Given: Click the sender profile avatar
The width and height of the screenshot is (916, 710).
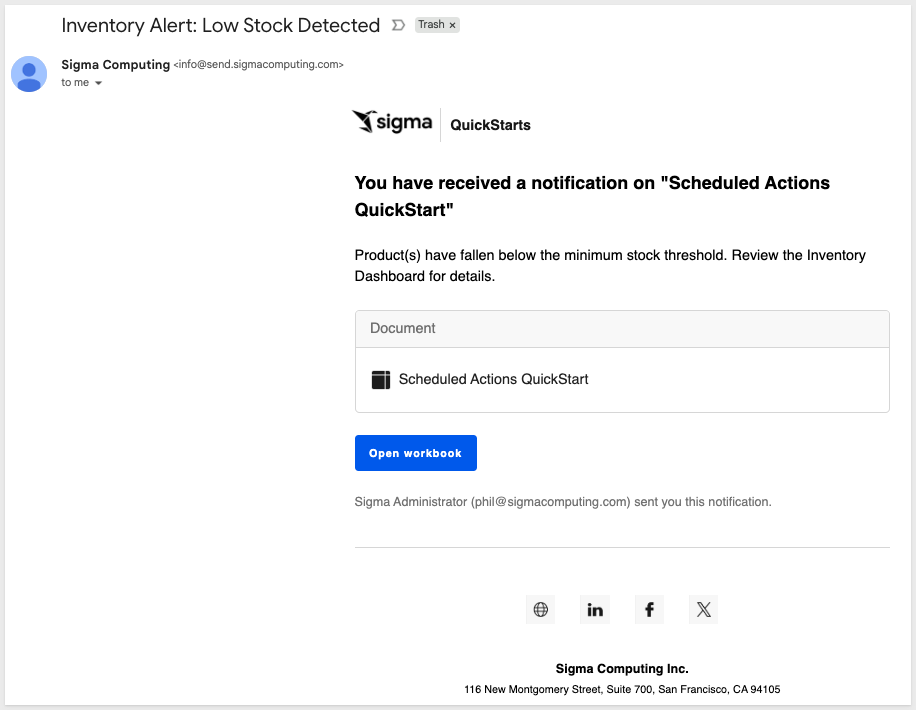Looking at the screenshot, I should point(29,73).
